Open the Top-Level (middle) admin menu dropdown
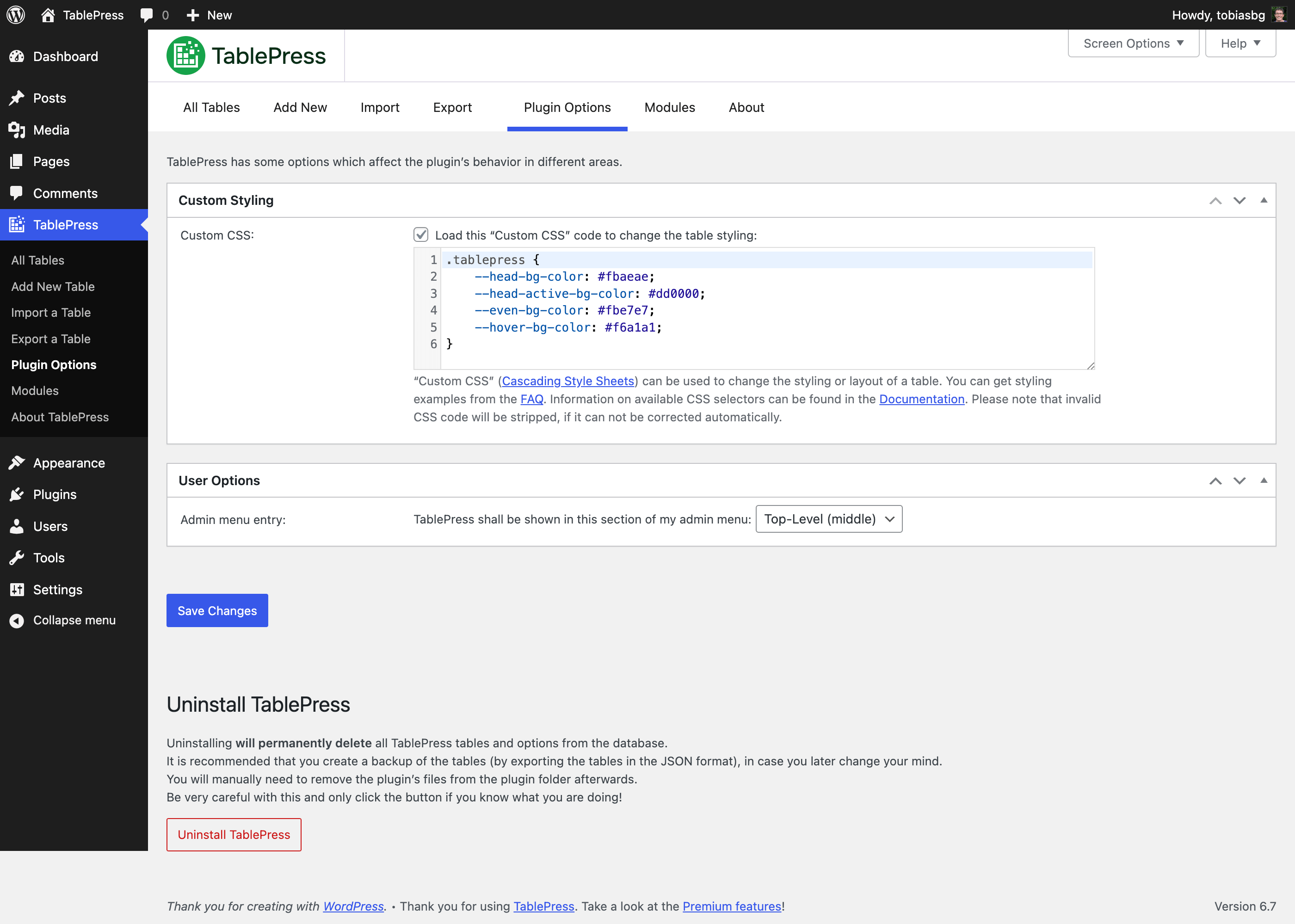 tap(828, 518)
